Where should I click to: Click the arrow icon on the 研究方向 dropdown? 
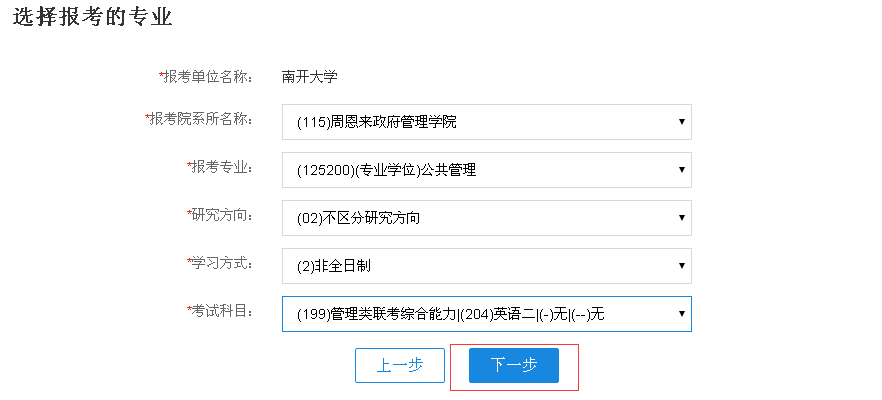coord(681,217)
